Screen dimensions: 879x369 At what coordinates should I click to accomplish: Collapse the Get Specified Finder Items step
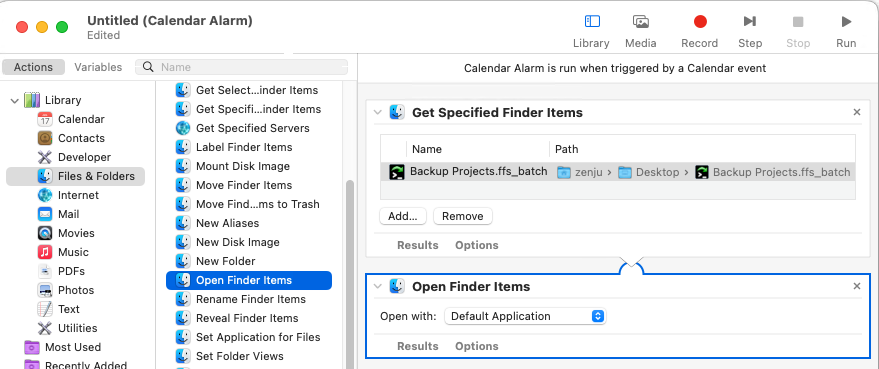pyautogui.click(x=378, y=113)
